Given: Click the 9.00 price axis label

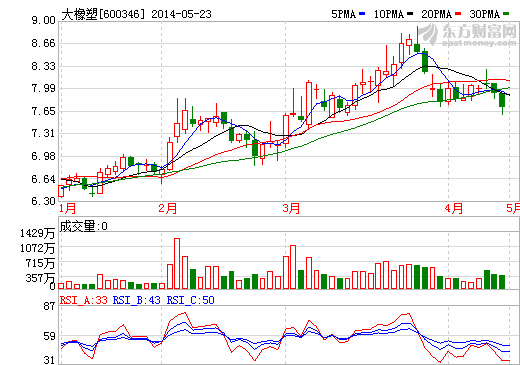Looking at the screenshot, I should click(x=43, y=20).
